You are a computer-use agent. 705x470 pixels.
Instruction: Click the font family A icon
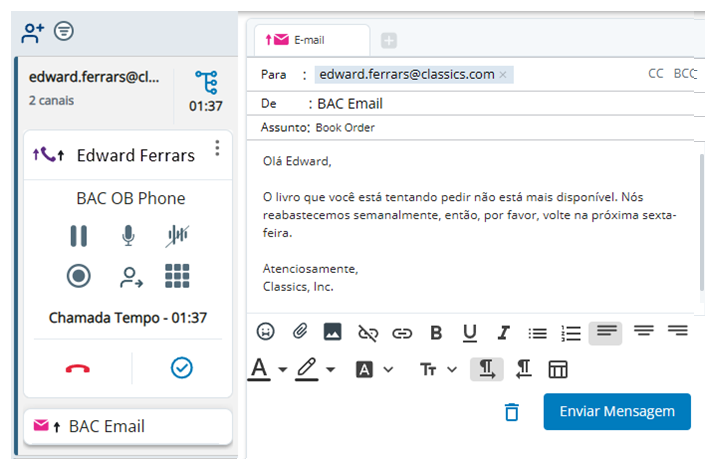click(364, 370)
